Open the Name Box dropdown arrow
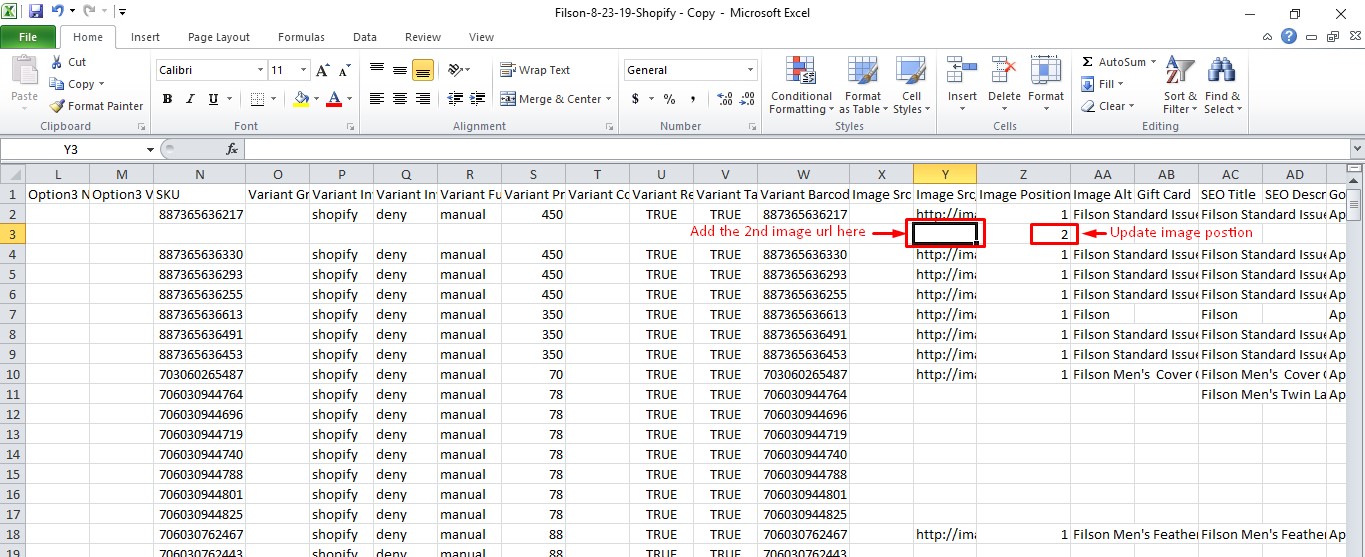The height and width of the screenshot is (557, 1365). [150, 149]
